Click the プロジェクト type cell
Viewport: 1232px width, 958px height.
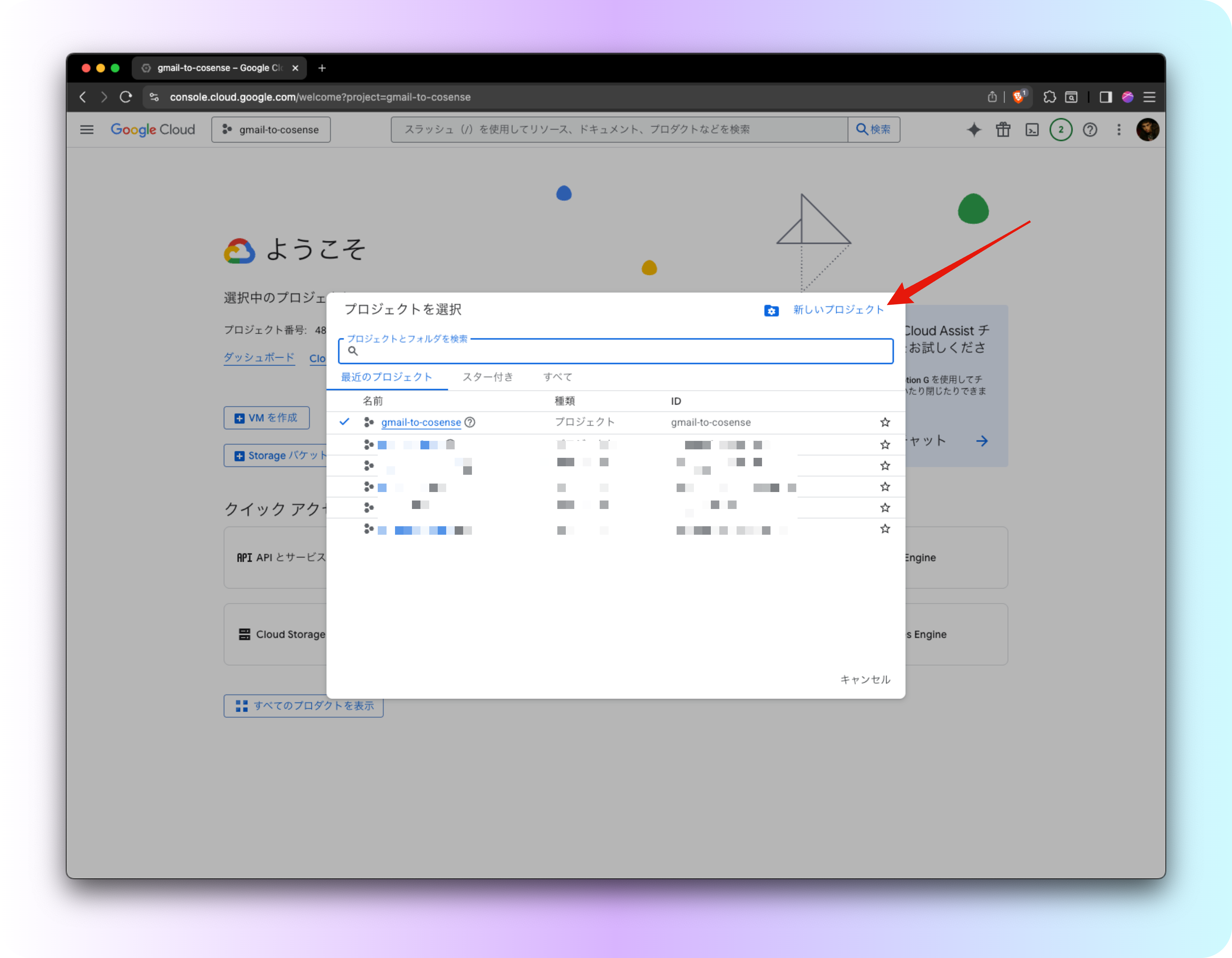pos(584,422)
